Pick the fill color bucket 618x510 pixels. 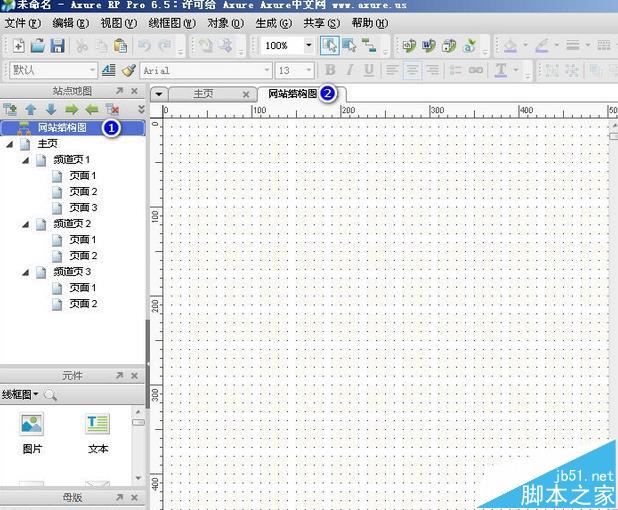tap(511, 45)
